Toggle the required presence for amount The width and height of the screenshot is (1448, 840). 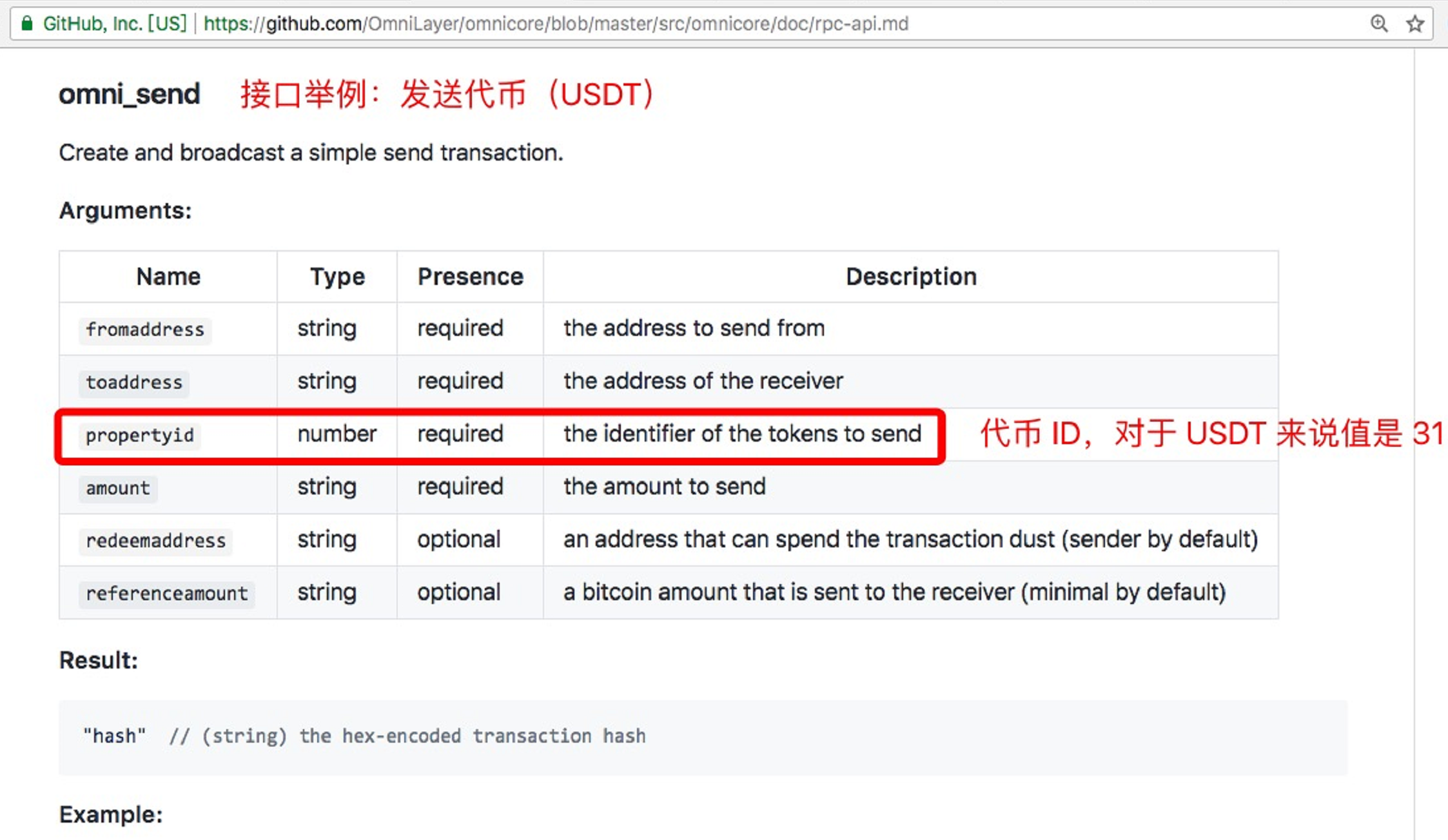click(460, 487)
